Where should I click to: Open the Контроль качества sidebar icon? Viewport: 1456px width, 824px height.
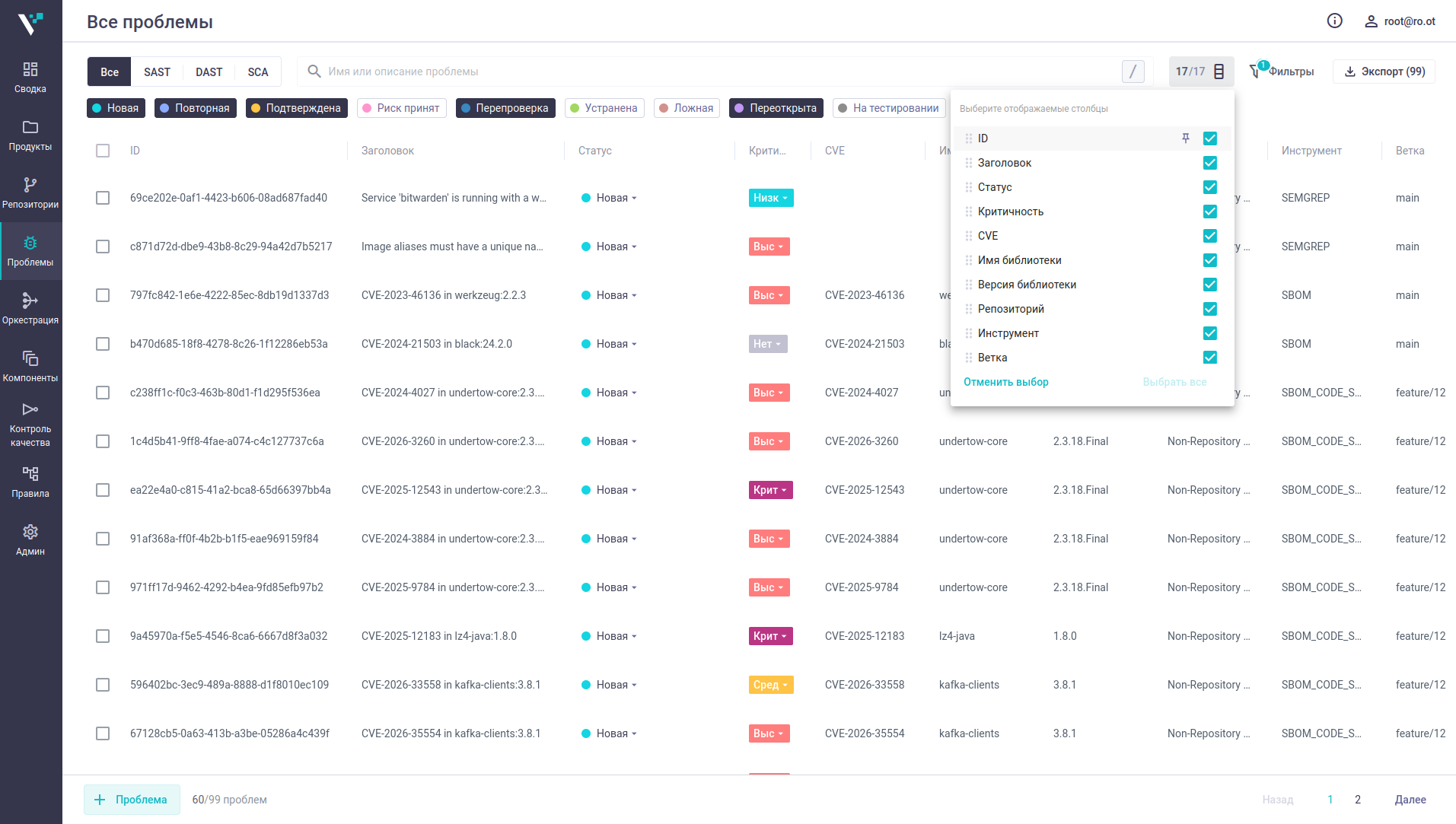(30, 409)
